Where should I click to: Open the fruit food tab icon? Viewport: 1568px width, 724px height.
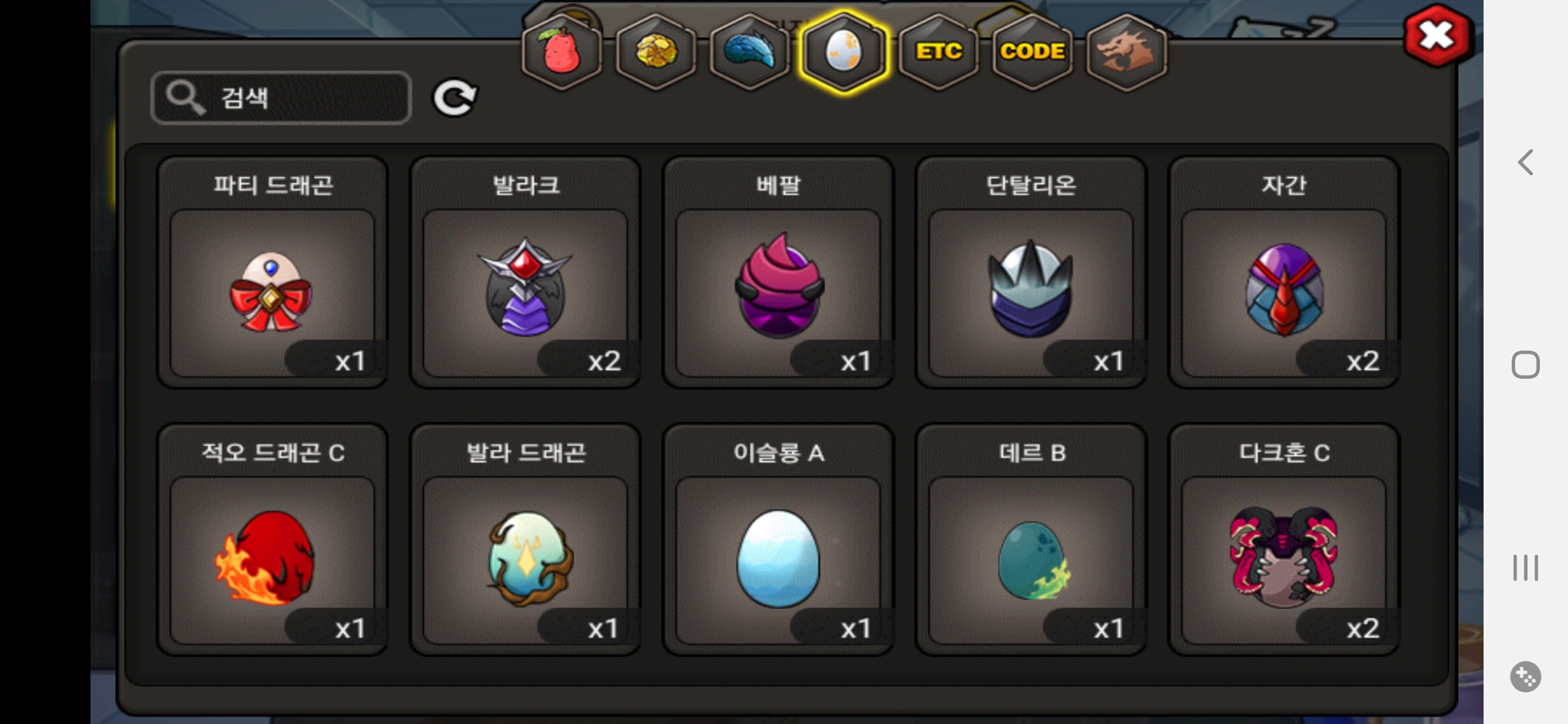(x=562, y=52)
